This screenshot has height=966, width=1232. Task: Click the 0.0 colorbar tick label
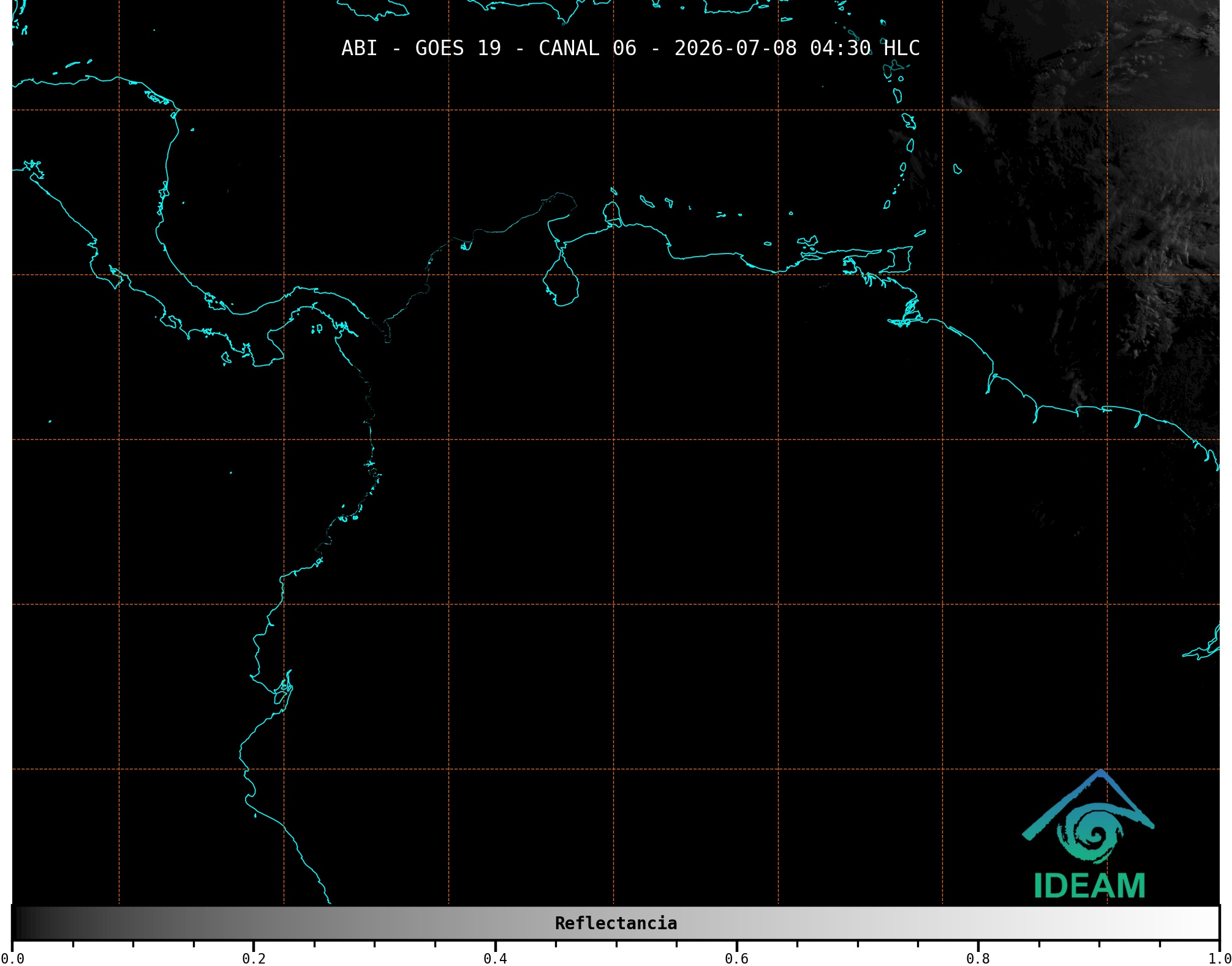click(x=12, y=959)
